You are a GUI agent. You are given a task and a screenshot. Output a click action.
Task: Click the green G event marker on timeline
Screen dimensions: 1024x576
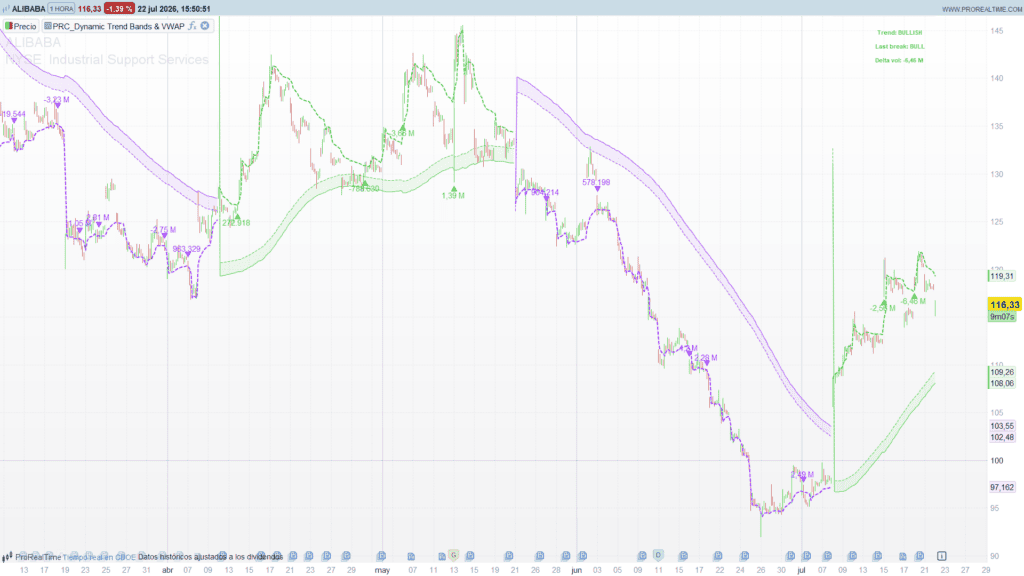(x=453, y=555)
